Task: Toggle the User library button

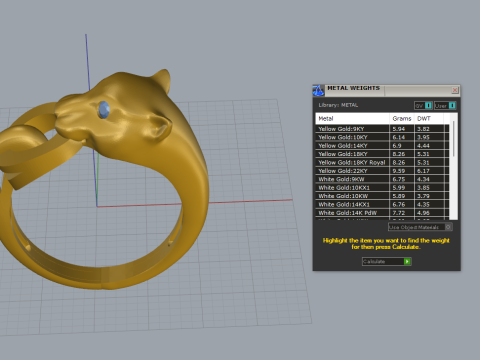Action: (445, 106)
